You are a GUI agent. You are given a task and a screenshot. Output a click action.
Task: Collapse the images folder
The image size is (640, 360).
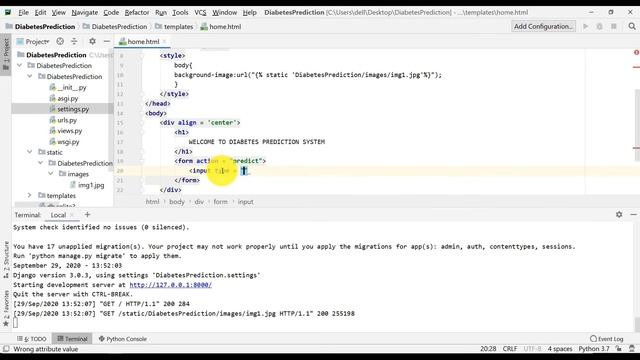(51, 174)
